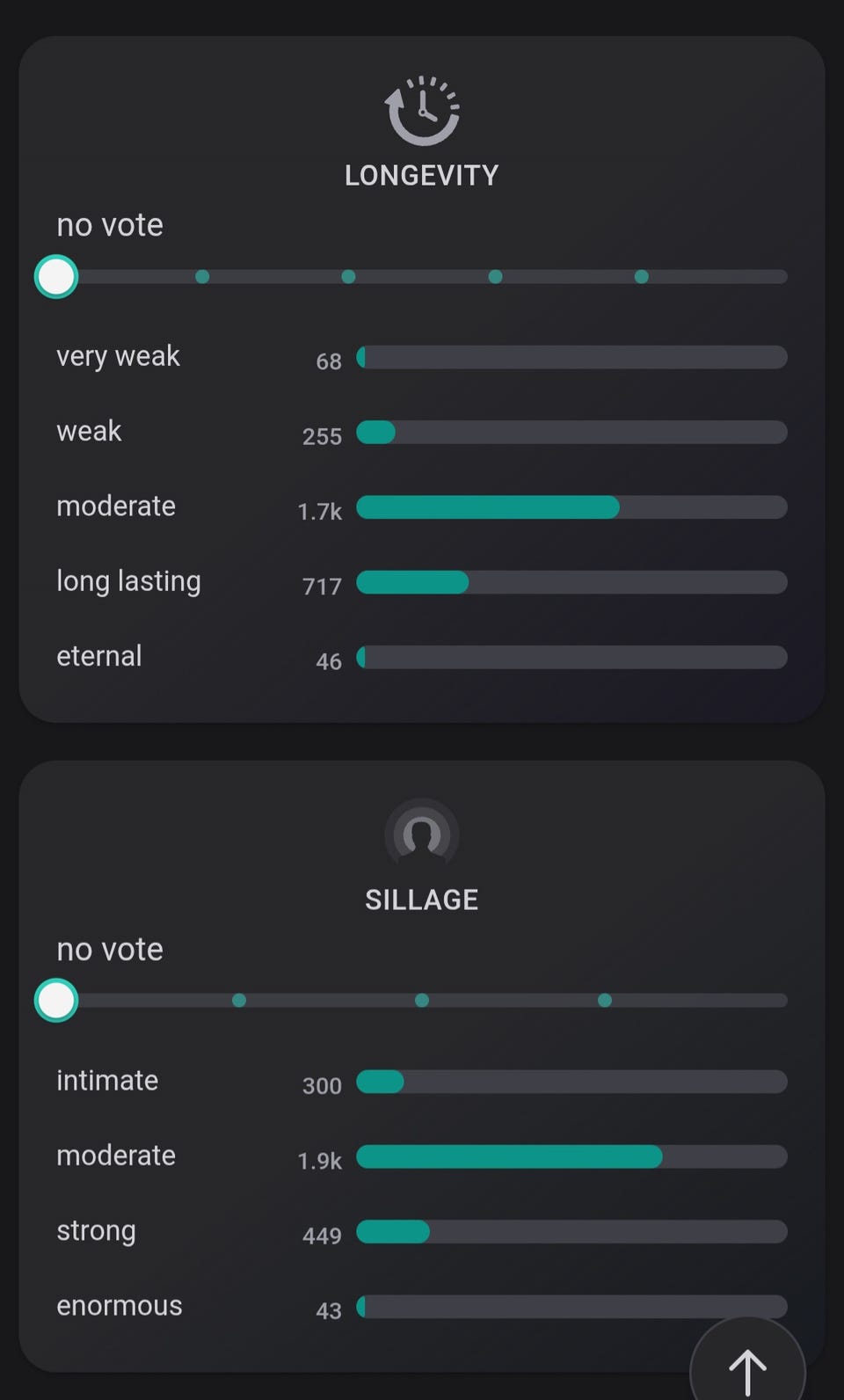Click the sillage moderate vote bar

point(571,1156)
